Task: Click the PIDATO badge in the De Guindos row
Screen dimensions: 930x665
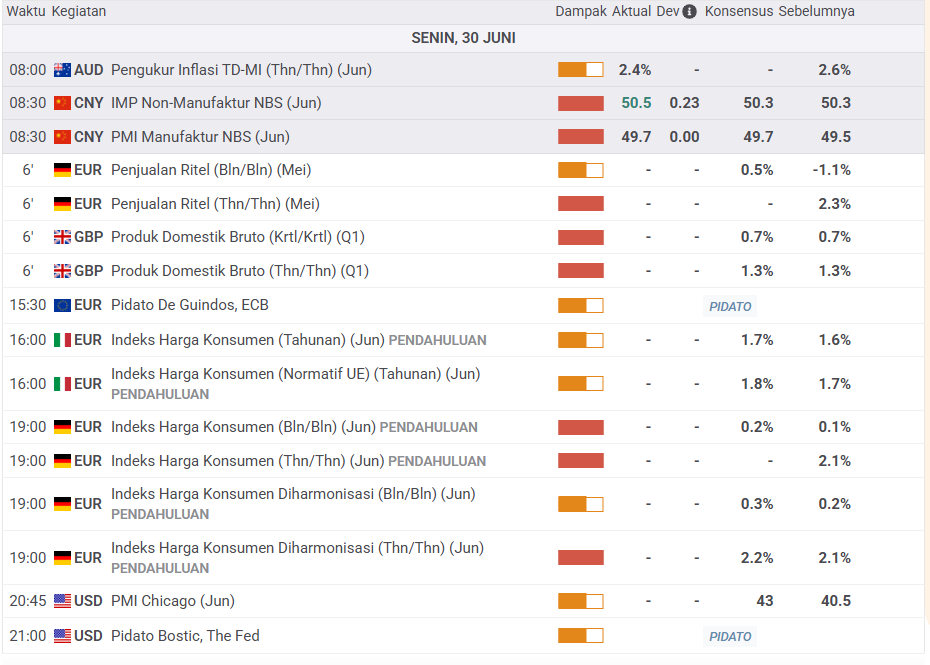Action: coord(730,306)
